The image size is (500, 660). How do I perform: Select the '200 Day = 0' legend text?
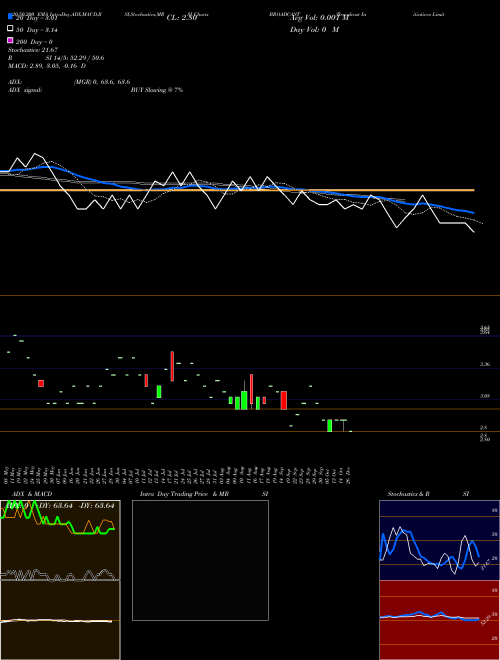point(34,42)
